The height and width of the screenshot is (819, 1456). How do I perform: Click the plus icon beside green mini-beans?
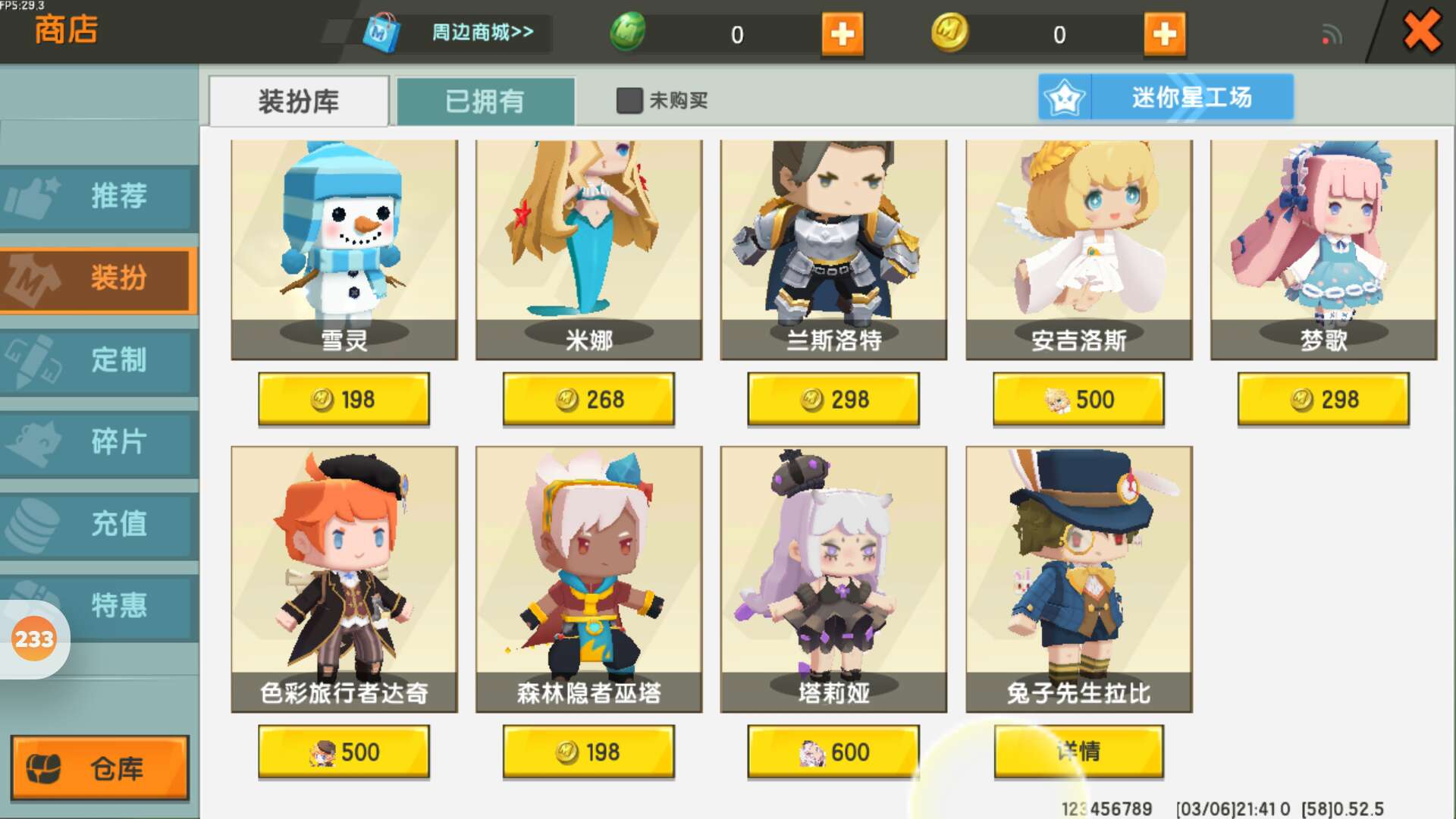point(843,34)
